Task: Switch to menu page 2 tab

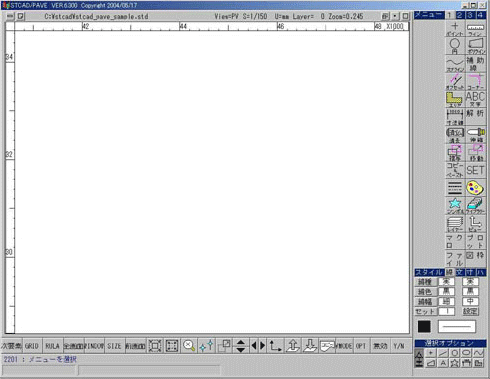Action: pos(460,15)
